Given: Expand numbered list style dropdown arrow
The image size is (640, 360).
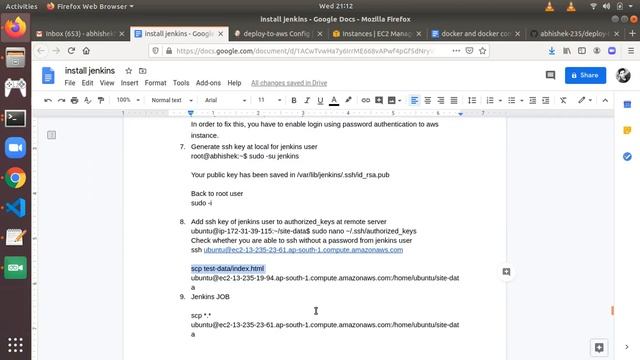Looking at the screenshot, I should tap(500, 100).
